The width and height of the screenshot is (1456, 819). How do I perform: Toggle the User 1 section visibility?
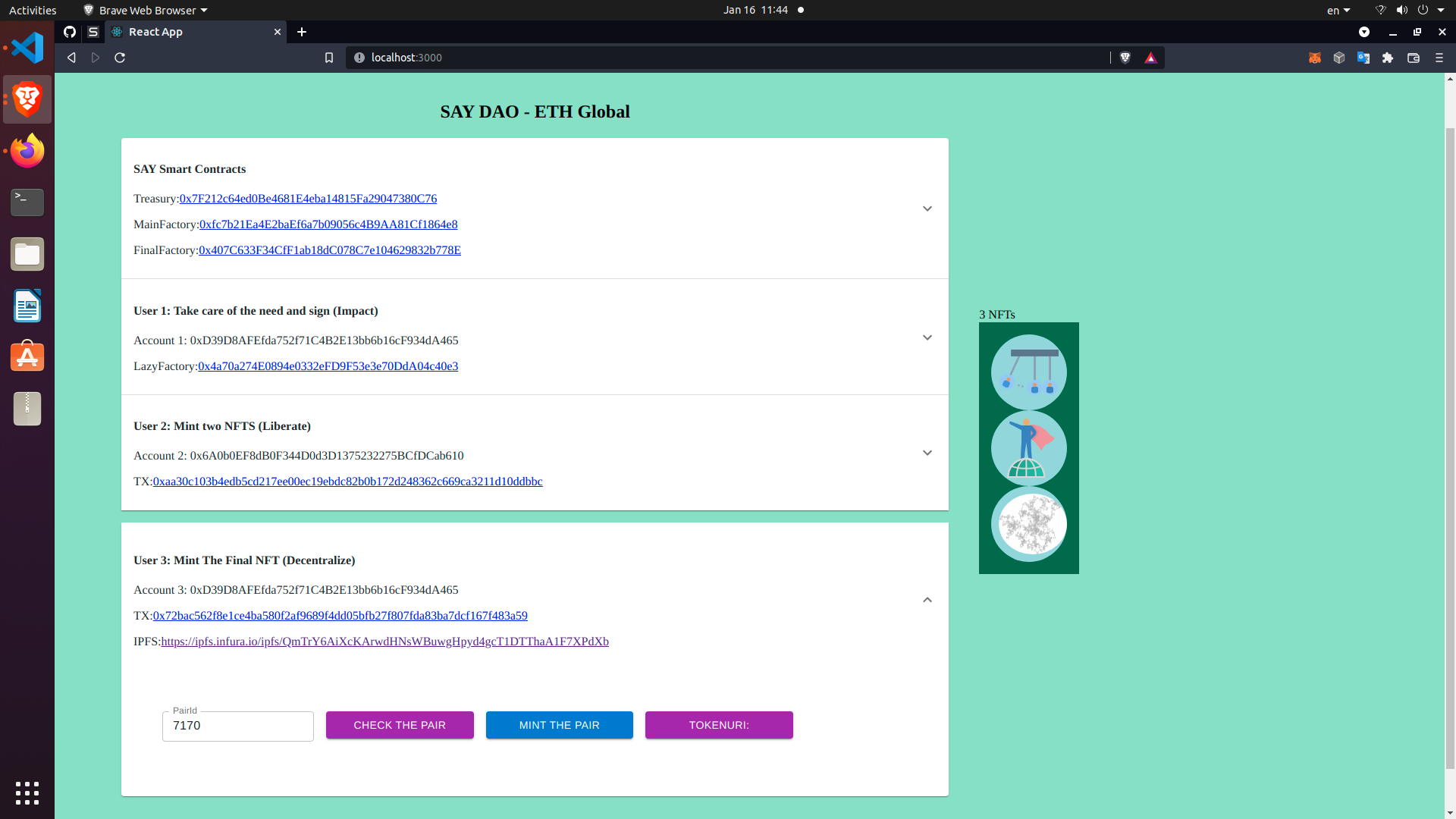pyautogui.click(x=927, y=337)
